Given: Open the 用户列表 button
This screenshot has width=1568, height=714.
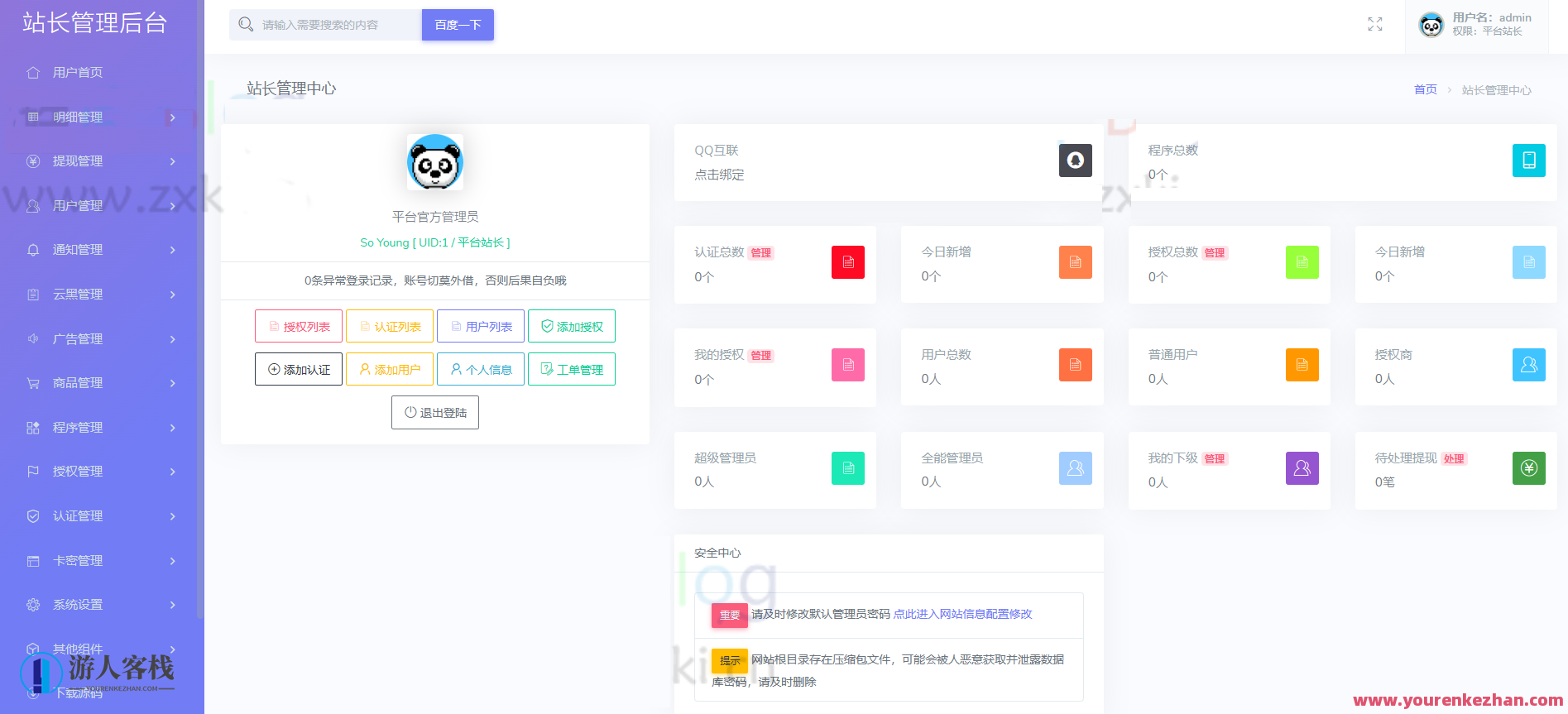Looking at the screenshot, I should click(x=481, y=326).
